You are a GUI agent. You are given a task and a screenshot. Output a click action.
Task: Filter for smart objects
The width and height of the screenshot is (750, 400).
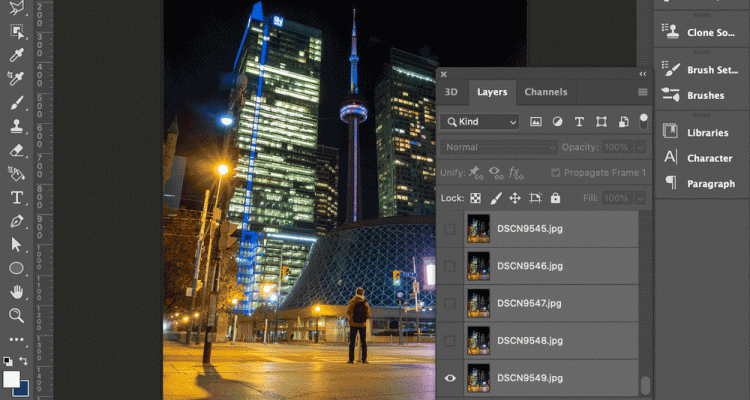click(623, 122)
